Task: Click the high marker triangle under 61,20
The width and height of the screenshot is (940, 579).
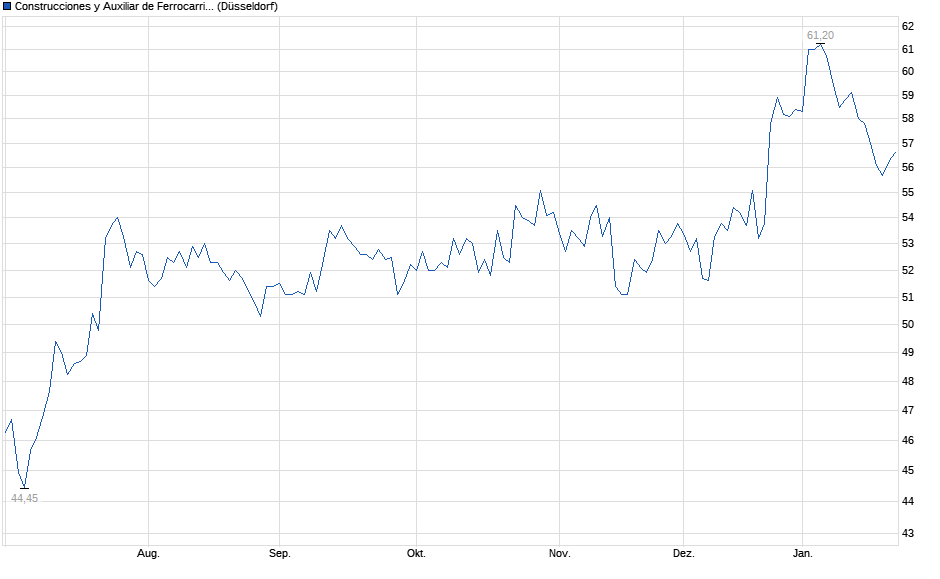Action: click(820, 44)
